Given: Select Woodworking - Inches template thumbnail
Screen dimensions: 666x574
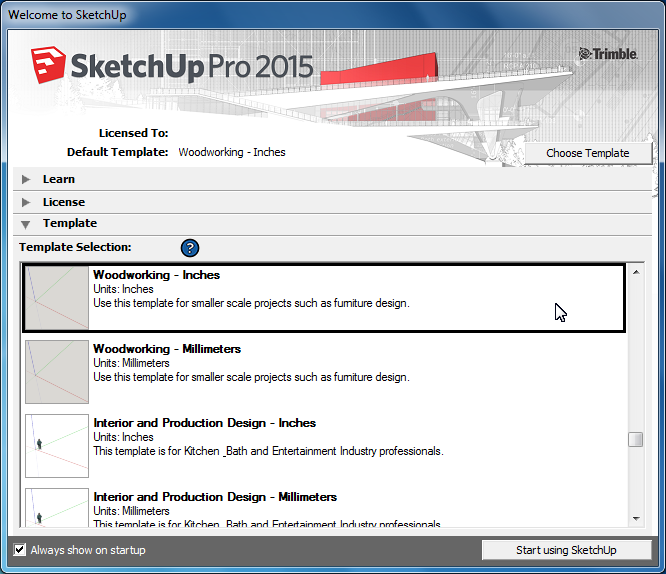Looking at the screenshot, I should click(x=57, y=298).
